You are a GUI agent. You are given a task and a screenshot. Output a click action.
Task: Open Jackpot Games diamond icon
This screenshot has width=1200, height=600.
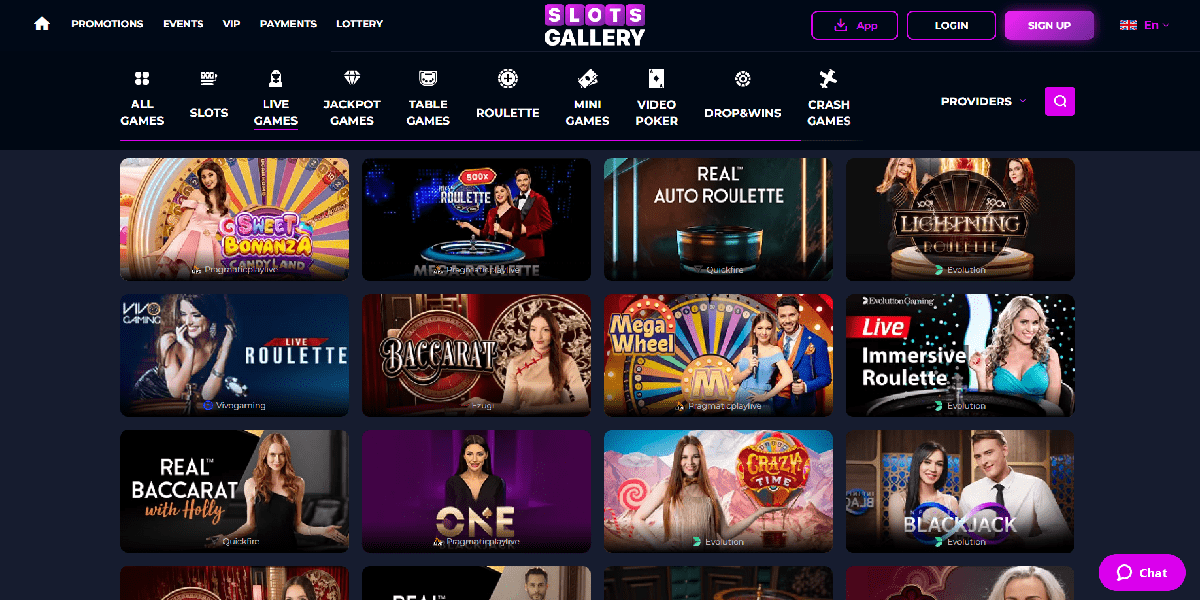(x=352, y=78)
